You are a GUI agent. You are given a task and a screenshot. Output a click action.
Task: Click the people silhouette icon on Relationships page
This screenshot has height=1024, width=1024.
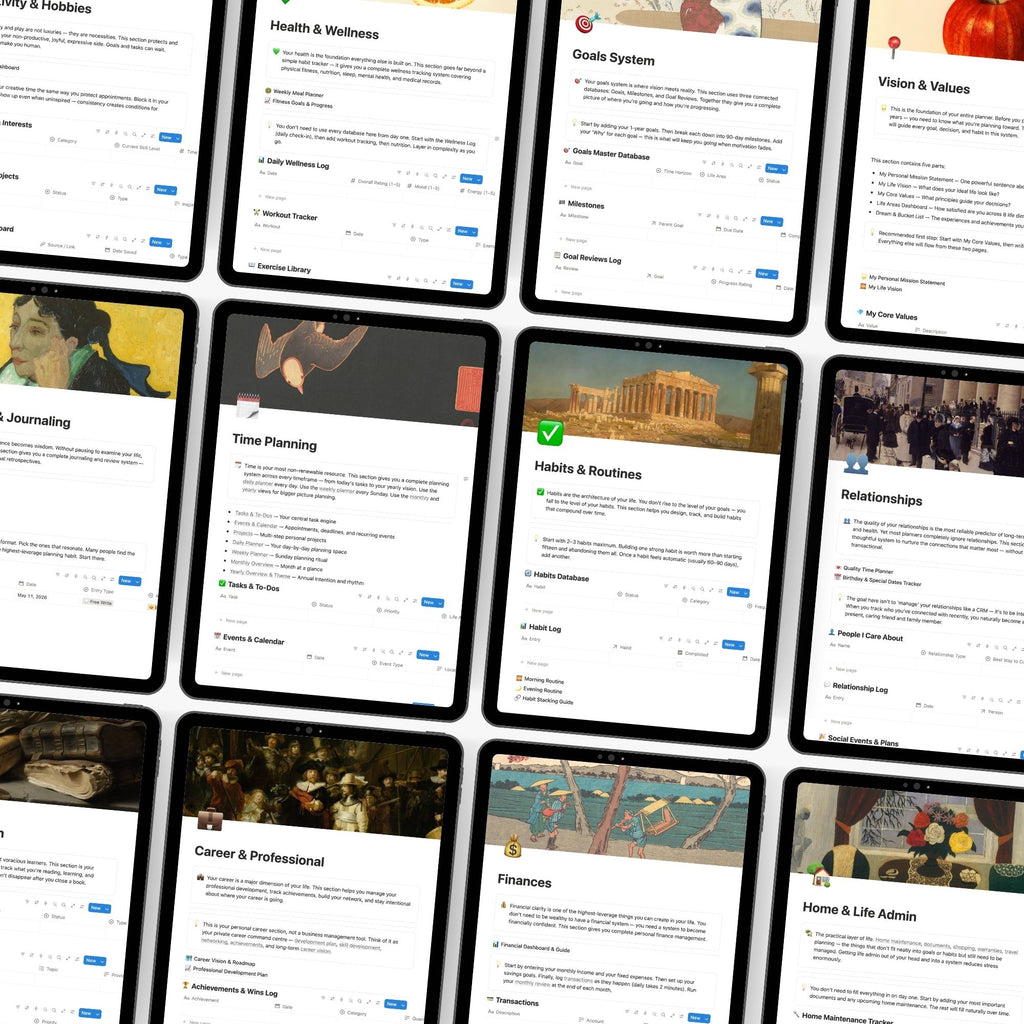(856, 463)
